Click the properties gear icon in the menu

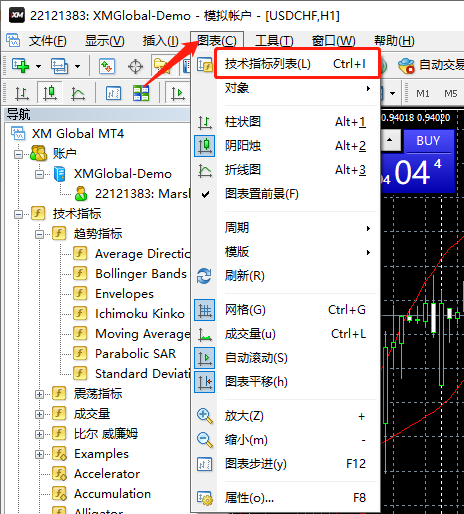[x=205, y=498]
